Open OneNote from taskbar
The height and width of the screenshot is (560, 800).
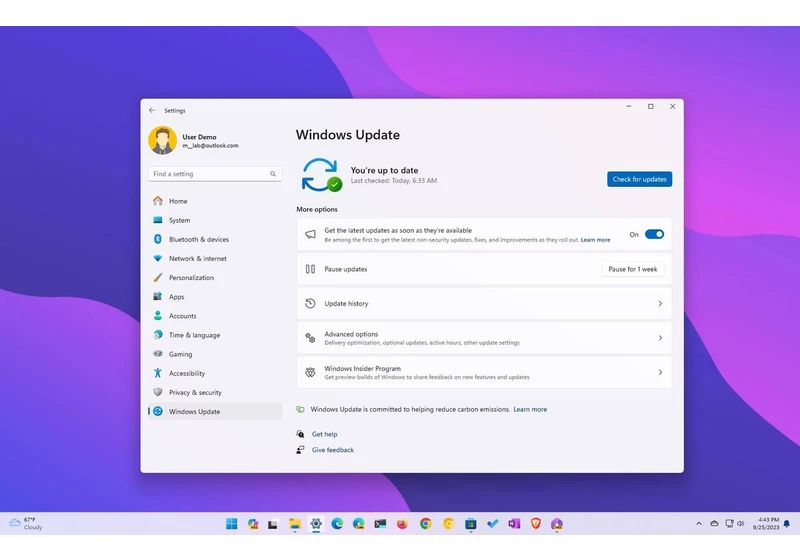click(x=514, y=524)
